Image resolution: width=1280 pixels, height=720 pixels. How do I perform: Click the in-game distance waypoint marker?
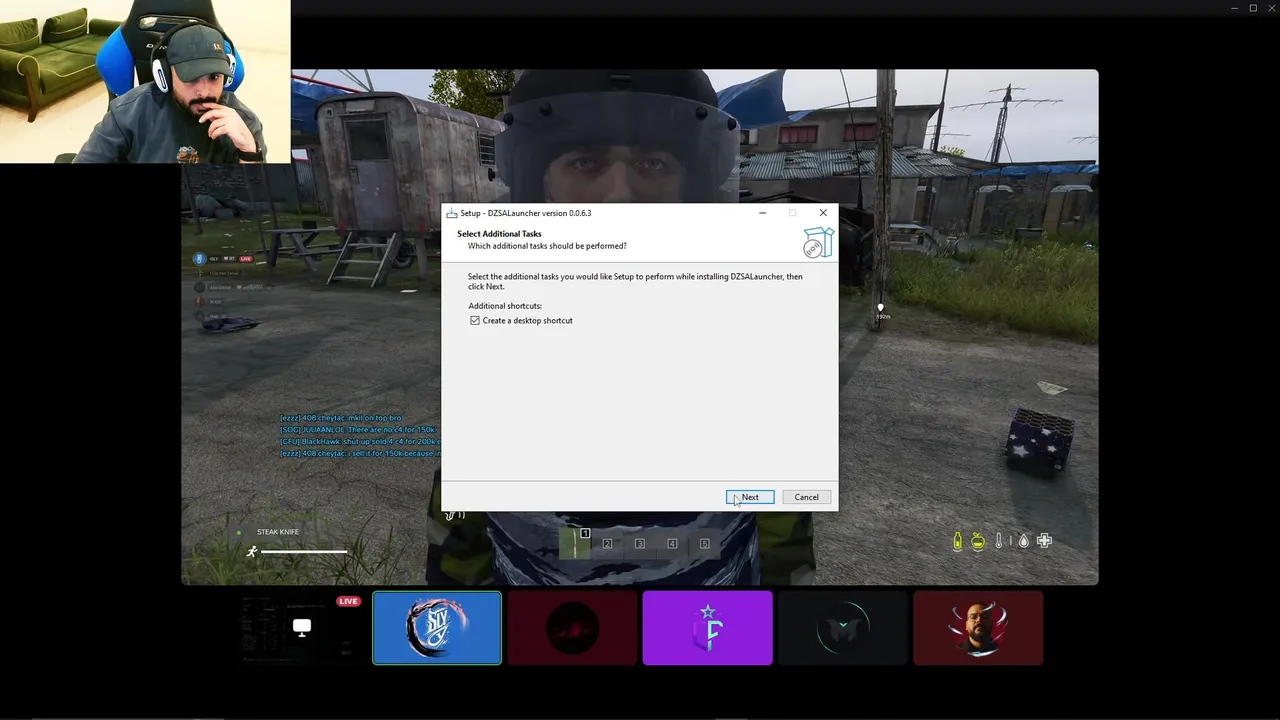(881, 312)
